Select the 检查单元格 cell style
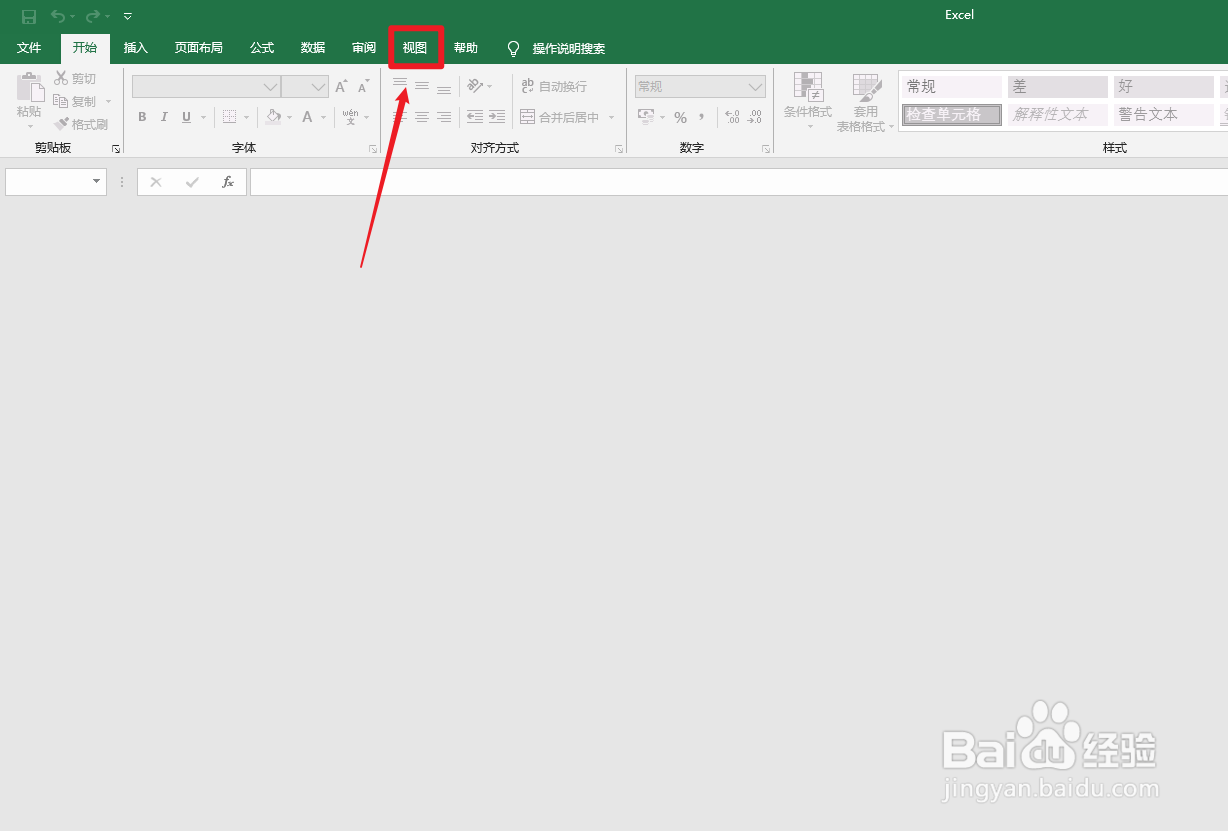Screen dimensions: 1228x831 coord(952,115)
